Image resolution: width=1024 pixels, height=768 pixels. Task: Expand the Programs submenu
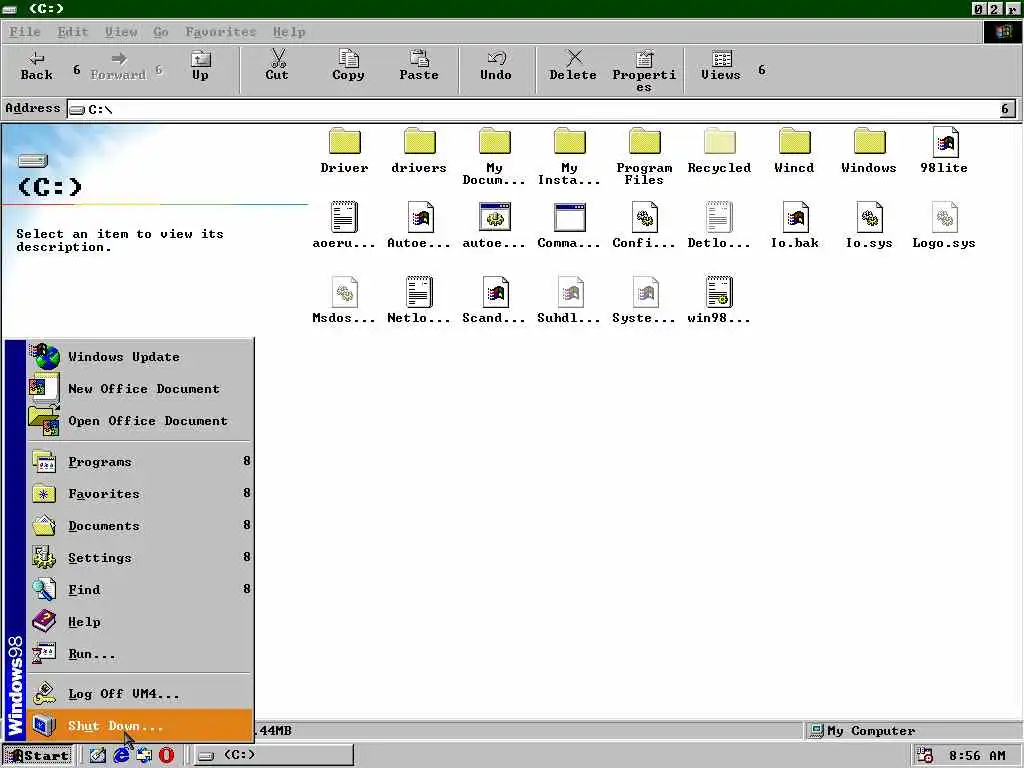coord(140,462)
